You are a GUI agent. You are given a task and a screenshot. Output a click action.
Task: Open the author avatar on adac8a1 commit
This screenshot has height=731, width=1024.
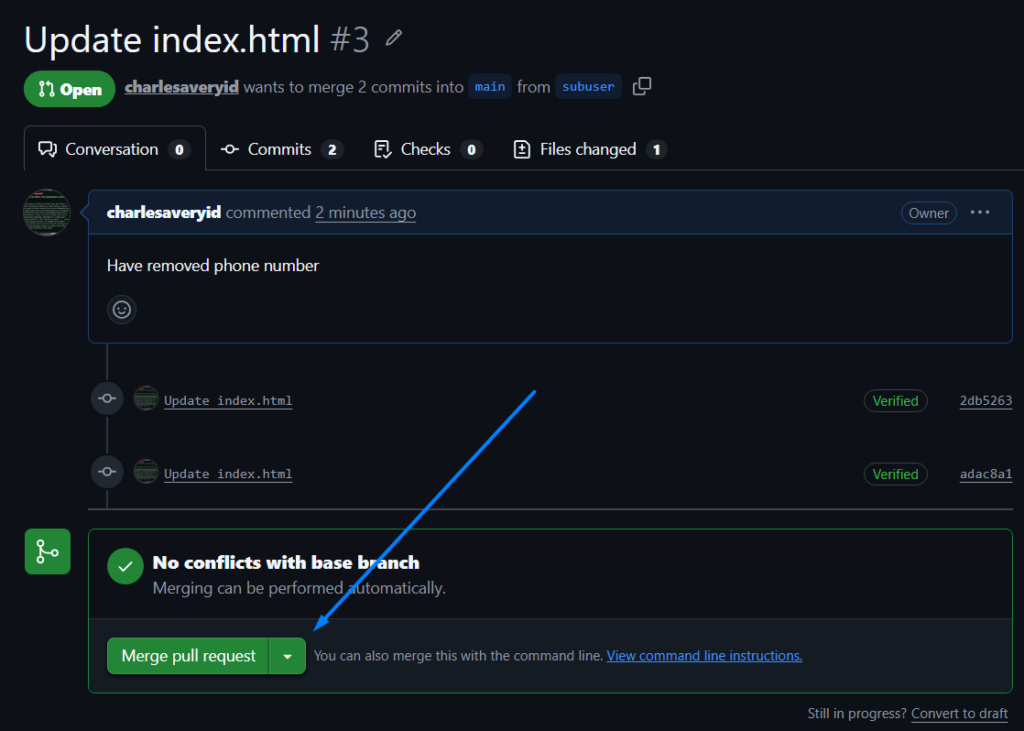coord(146,472)
